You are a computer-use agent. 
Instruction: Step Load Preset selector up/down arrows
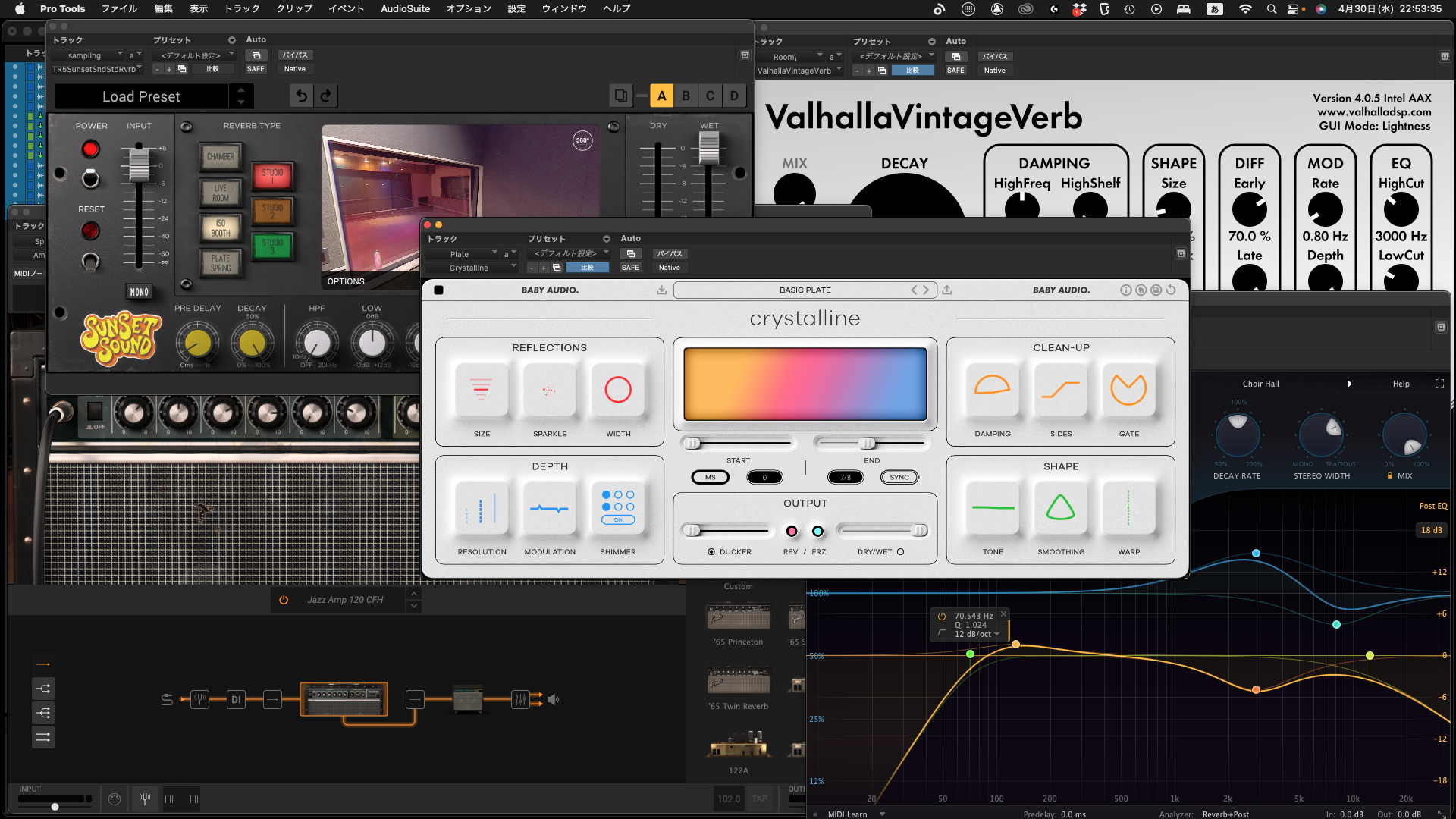[x=241, y=96]
